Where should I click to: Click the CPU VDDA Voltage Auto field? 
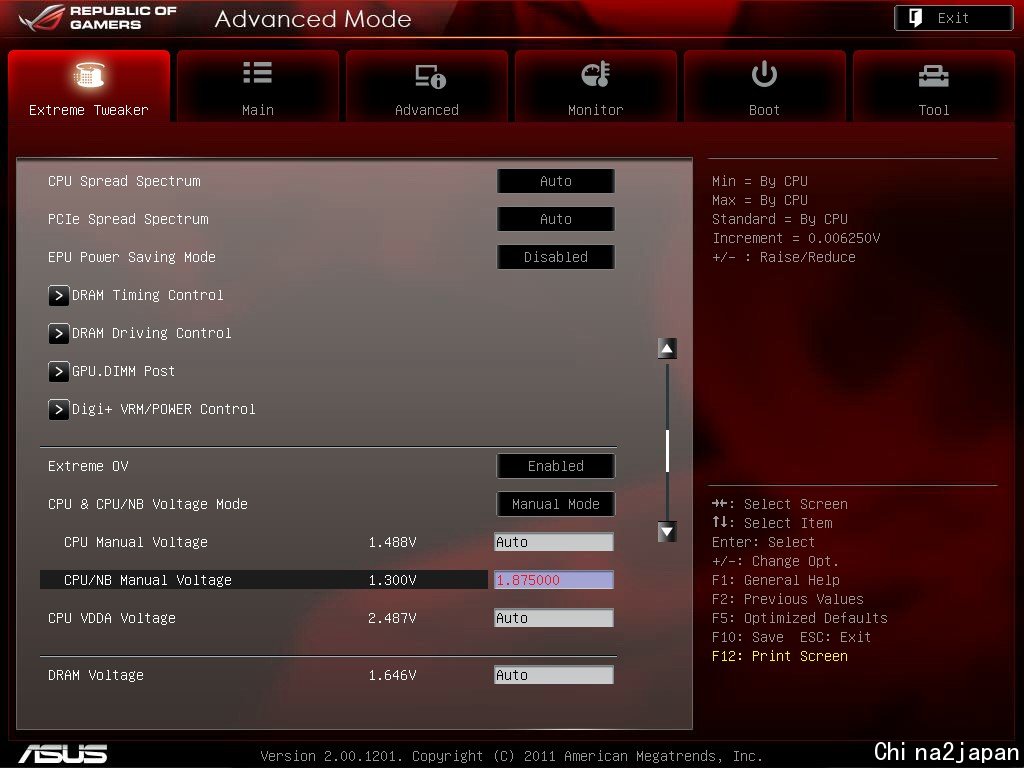tap(554, 618)
